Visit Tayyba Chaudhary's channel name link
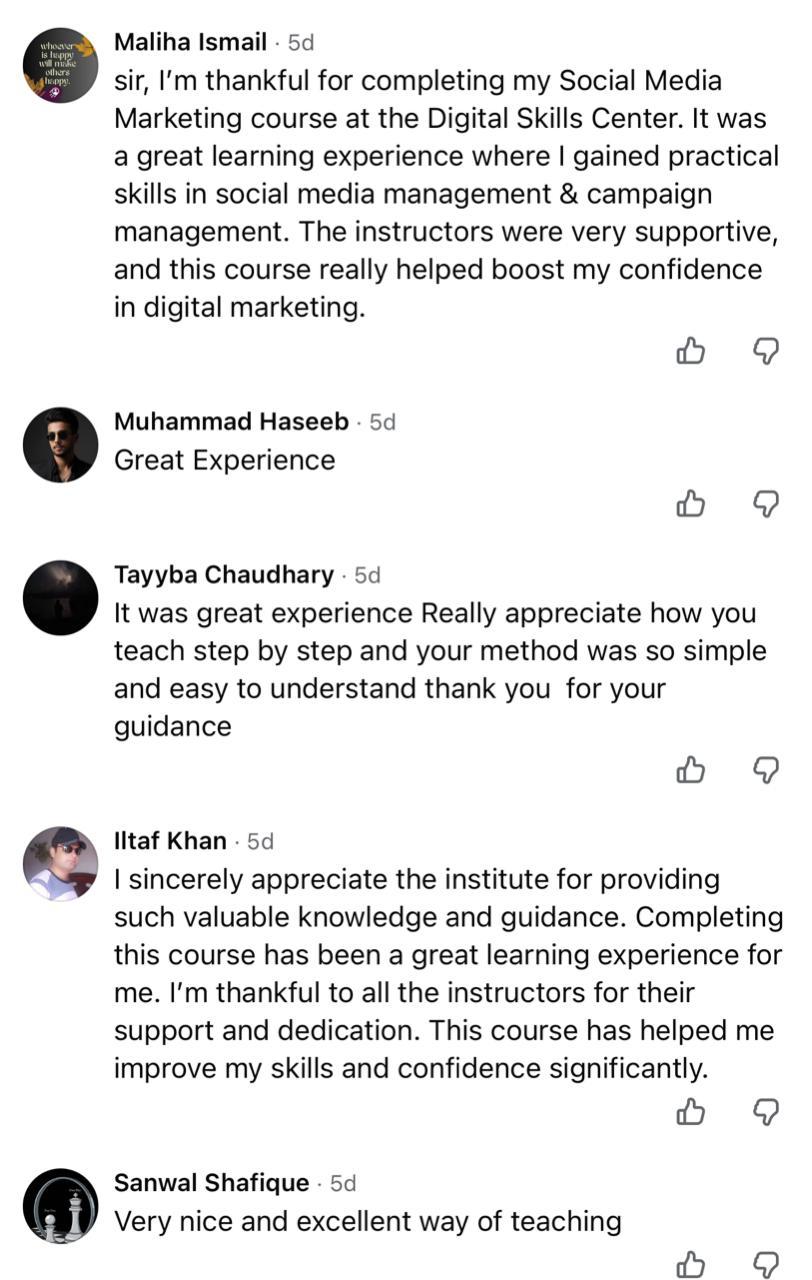Viewport: 812px width, 1280px height. [223, 575]
